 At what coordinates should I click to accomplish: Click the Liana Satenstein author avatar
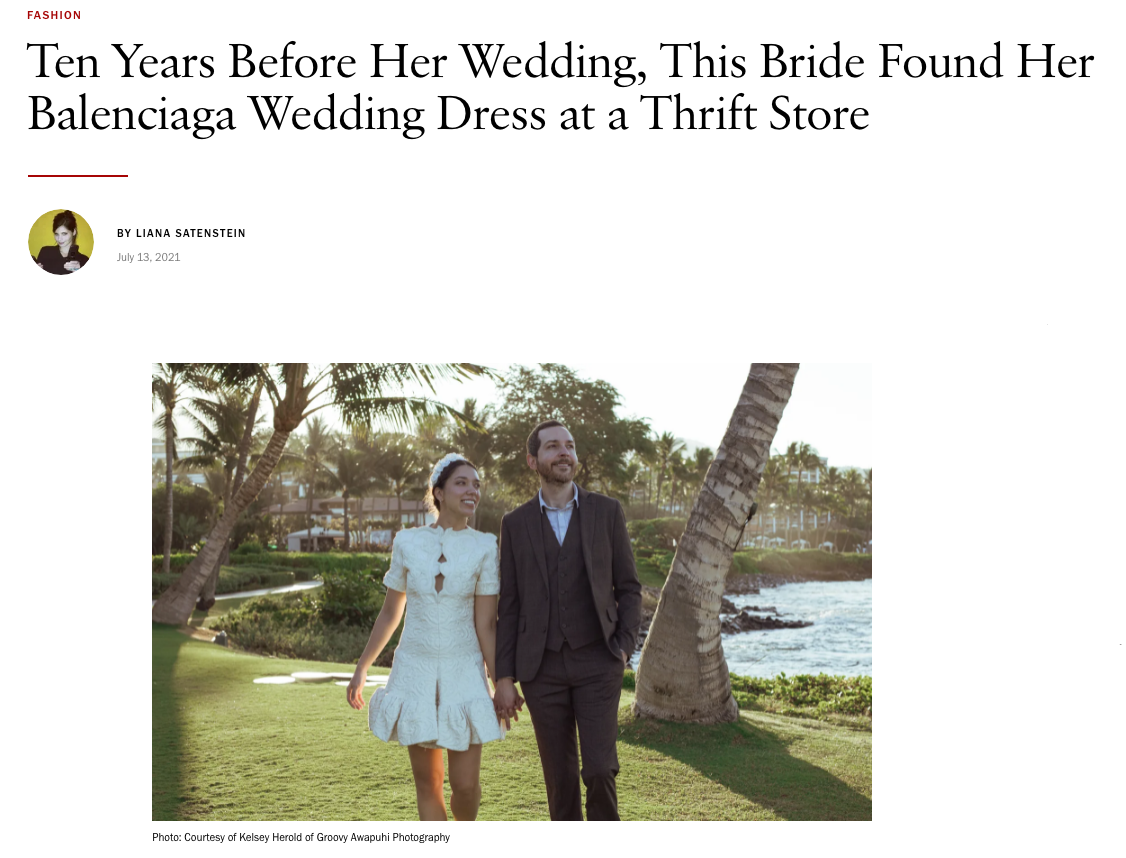coord(61,242)
